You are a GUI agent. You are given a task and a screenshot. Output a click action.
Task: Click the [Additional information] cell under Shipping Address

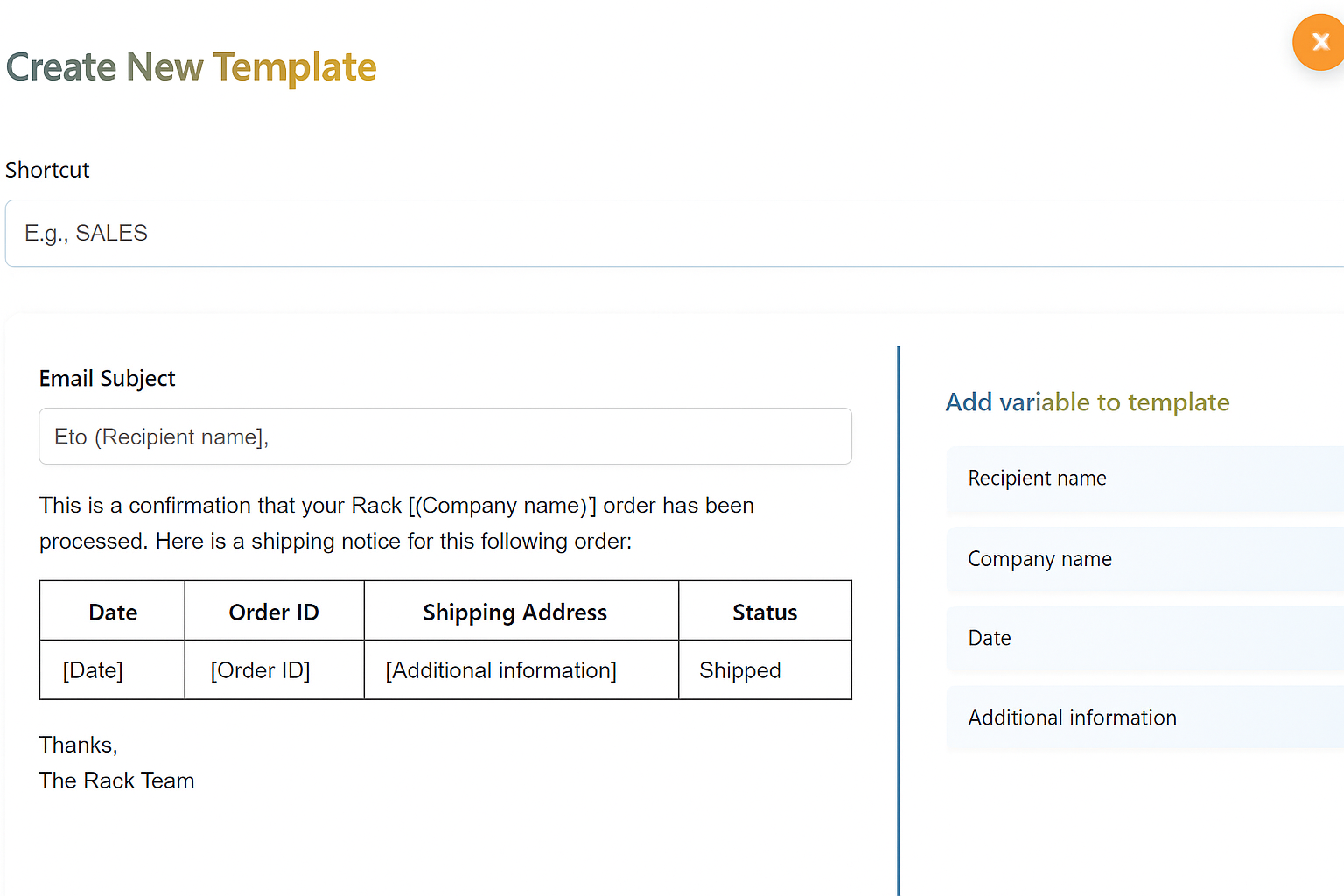[500, 669]
